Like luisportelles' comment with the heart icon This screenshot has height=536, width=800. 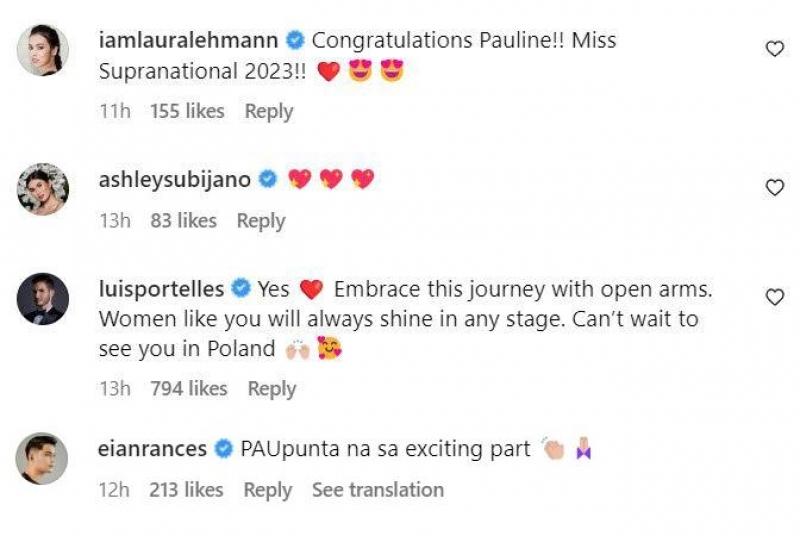click(775, 297)
